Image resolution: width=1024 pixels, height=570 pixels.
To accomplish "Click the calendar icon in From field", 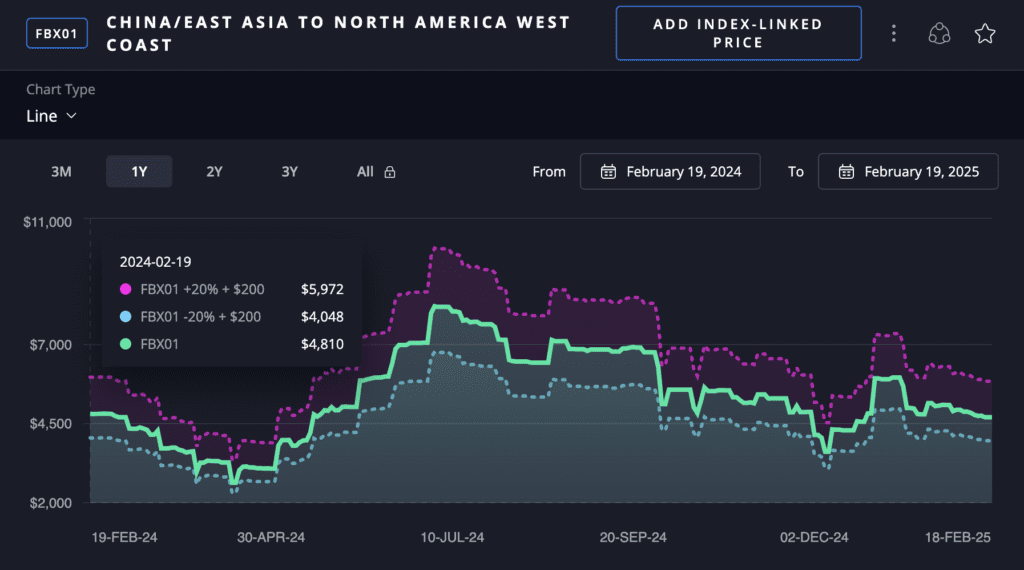I will click(608, 172).
